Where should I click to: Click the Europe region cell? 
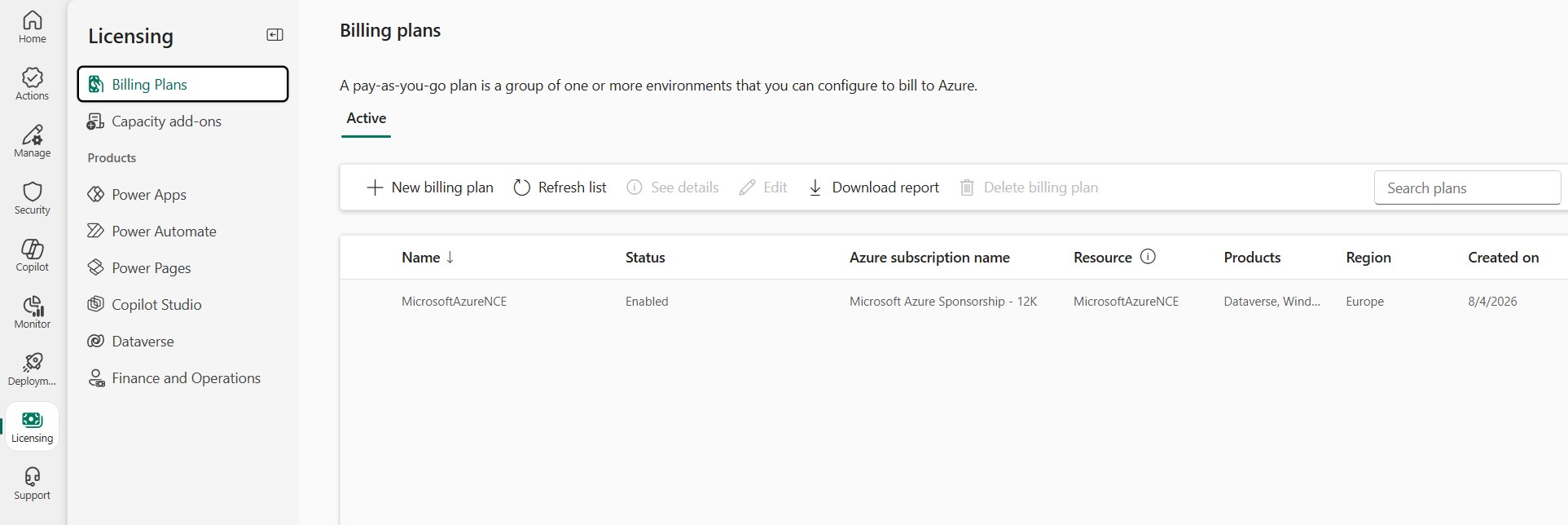tap(1365, 302)
